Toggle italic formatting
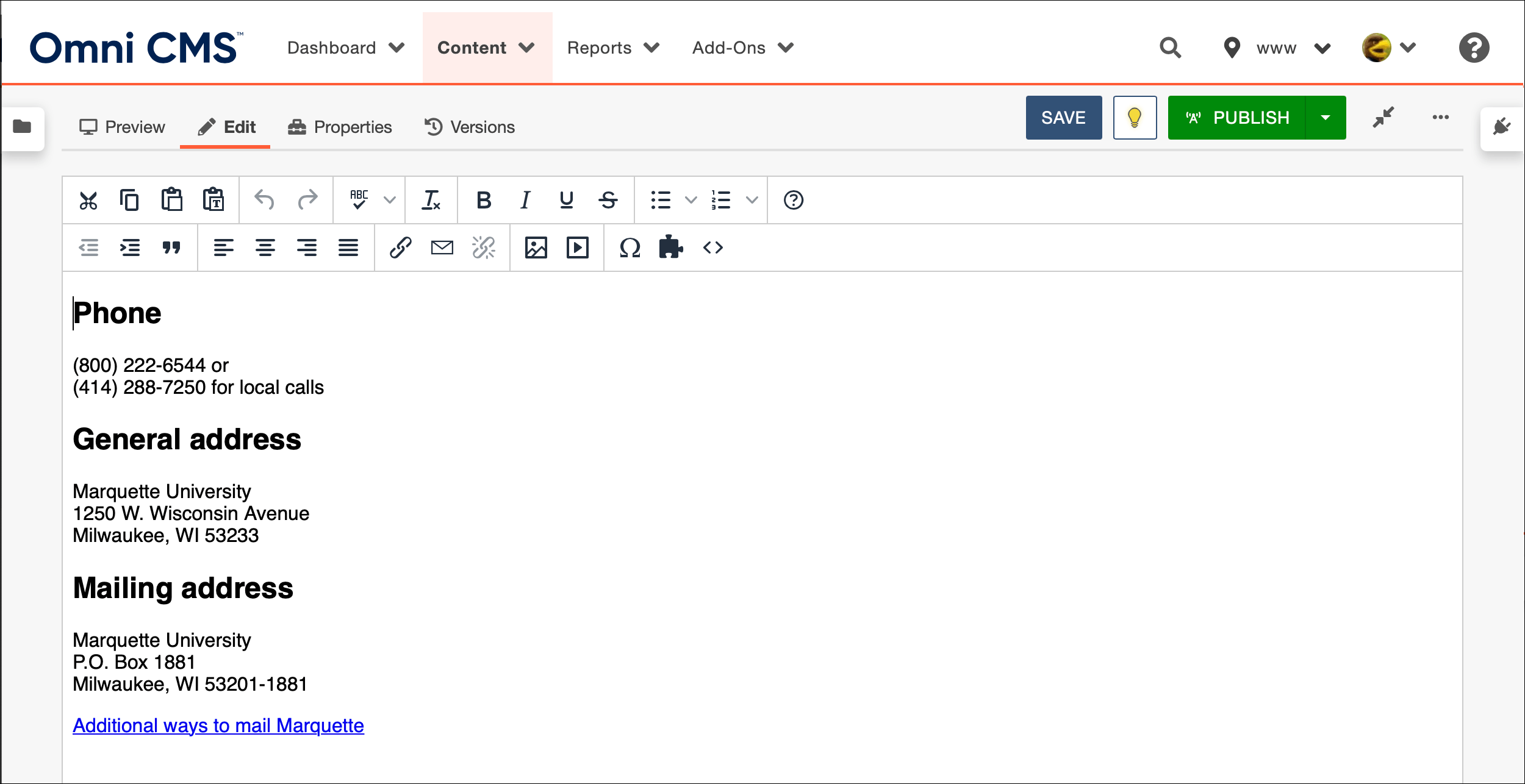 [x=525, y=200]
